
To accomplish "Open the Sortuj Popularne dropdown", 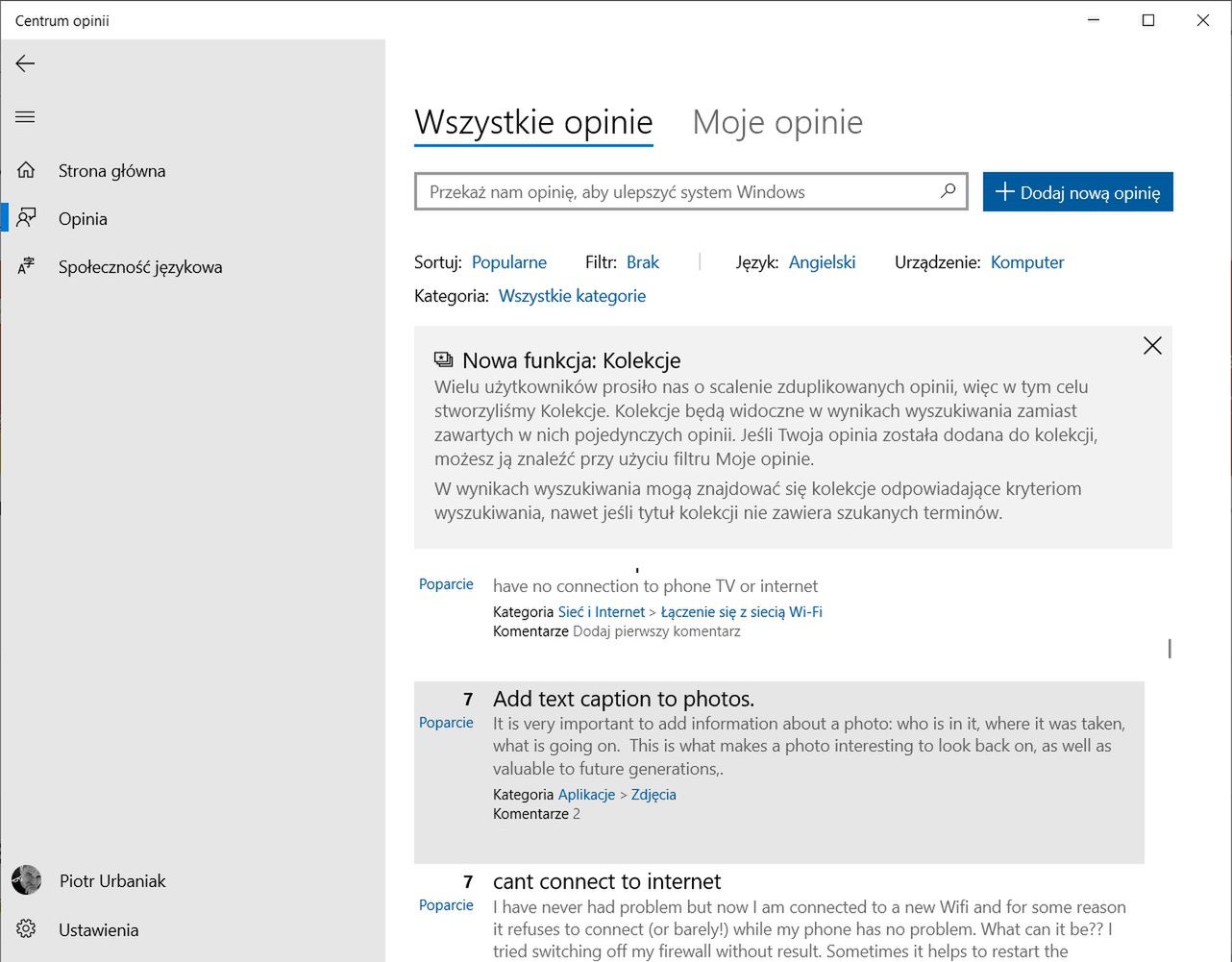I will [509, 262].
